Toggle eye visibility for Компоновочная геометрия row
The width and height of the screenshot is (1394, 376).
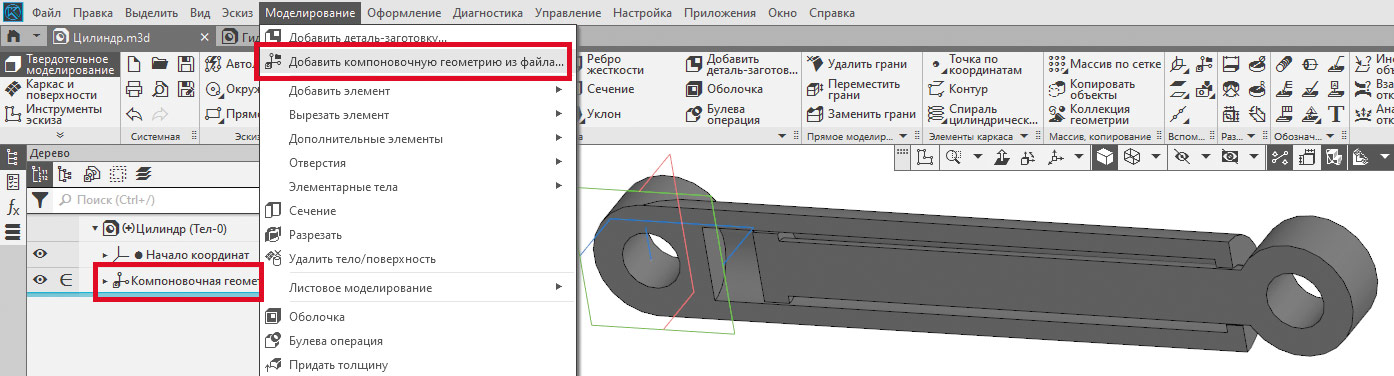coord(41,281)
